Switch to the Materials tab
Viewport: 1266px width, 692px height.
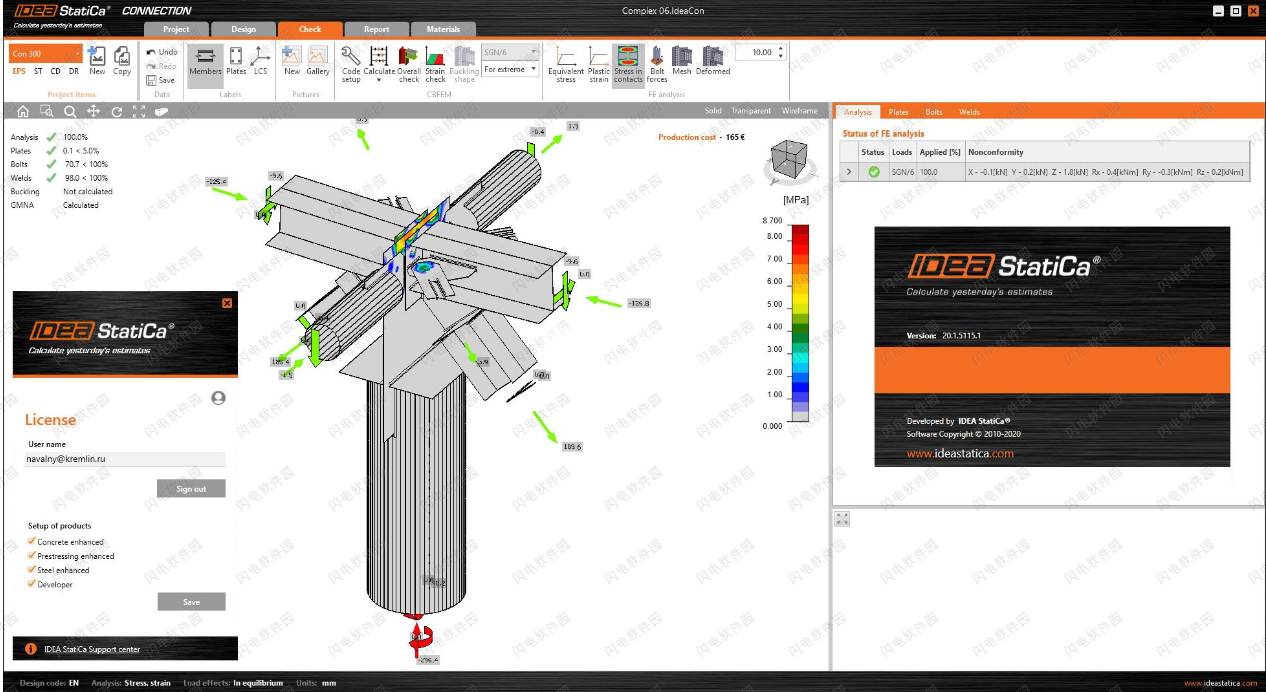pyautogui.click(x=443, y=29)
